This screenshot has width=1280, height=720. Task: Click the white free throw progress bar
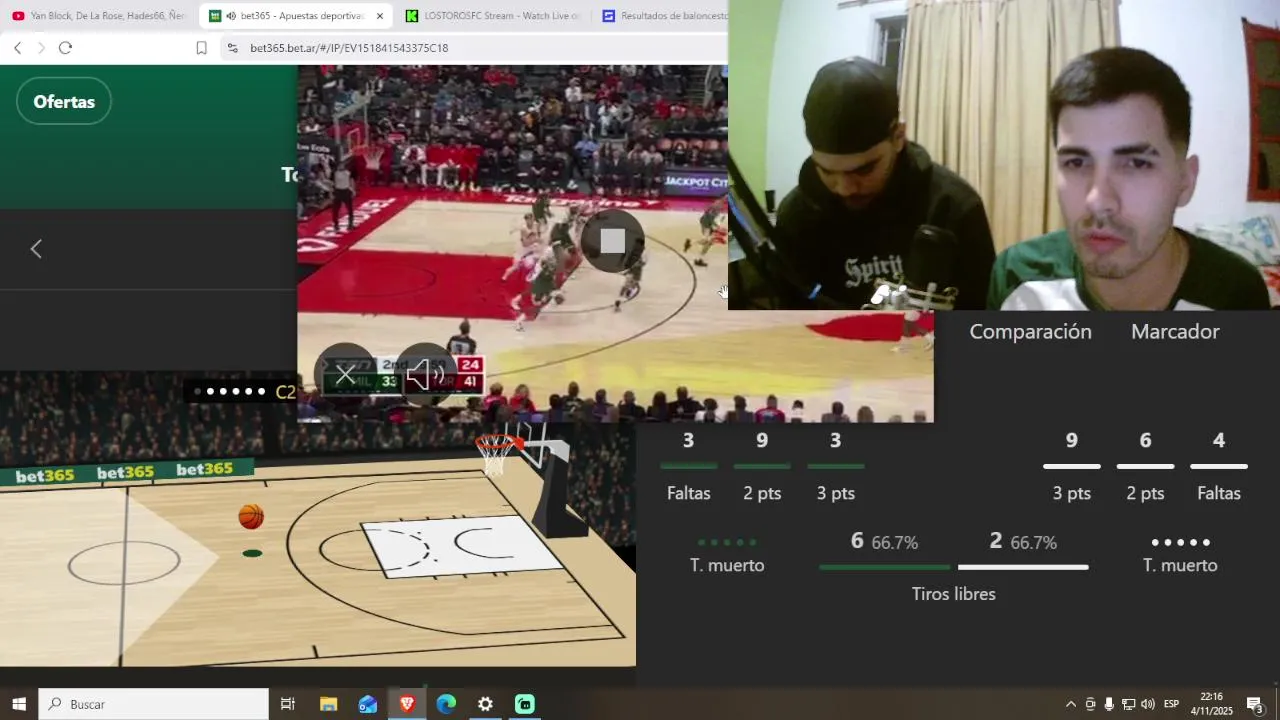[1023, 568]
